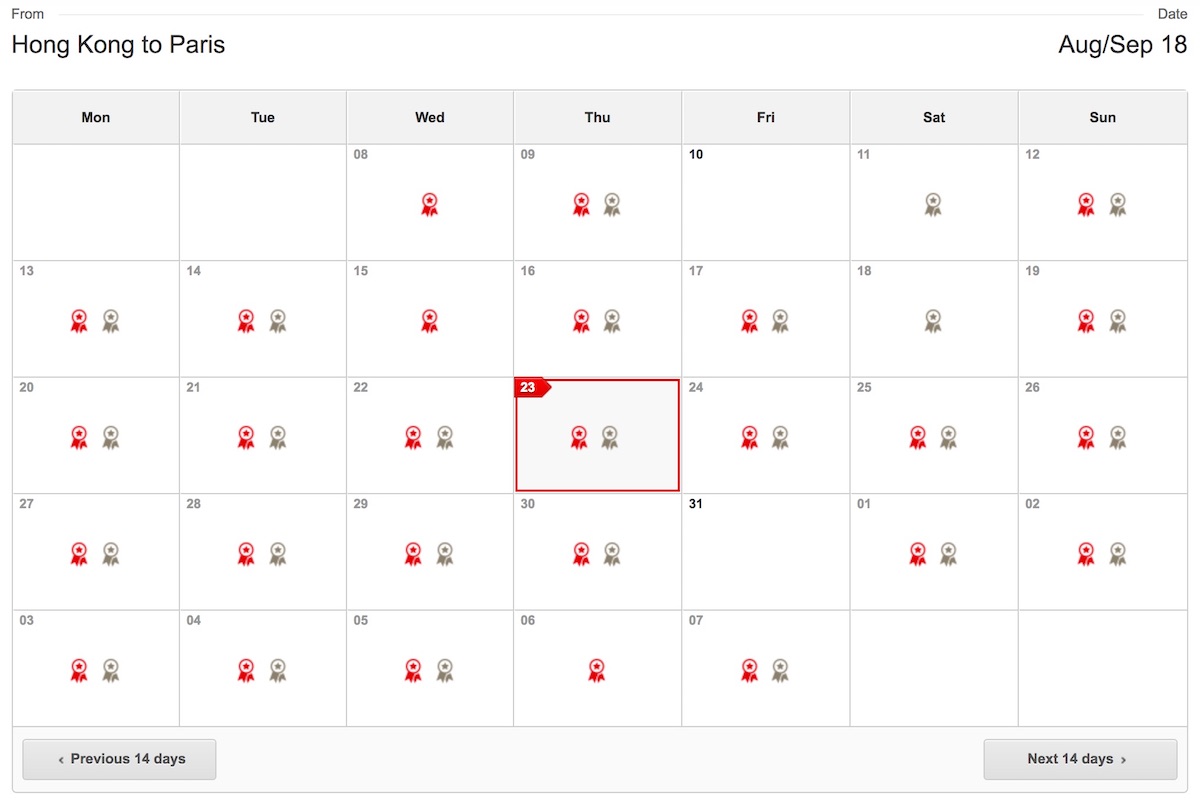The image size is (1200, 806).
Task: Click the grey award ribbon on Saturday 11
Action: [933, 204]
